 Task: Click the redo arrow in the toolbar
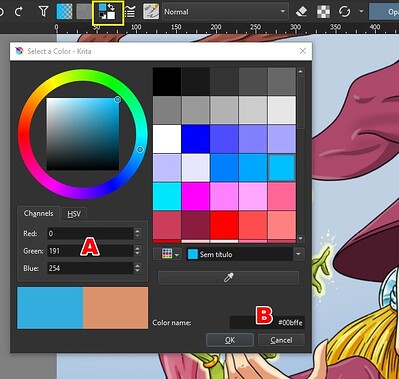(x=19, y=11)
